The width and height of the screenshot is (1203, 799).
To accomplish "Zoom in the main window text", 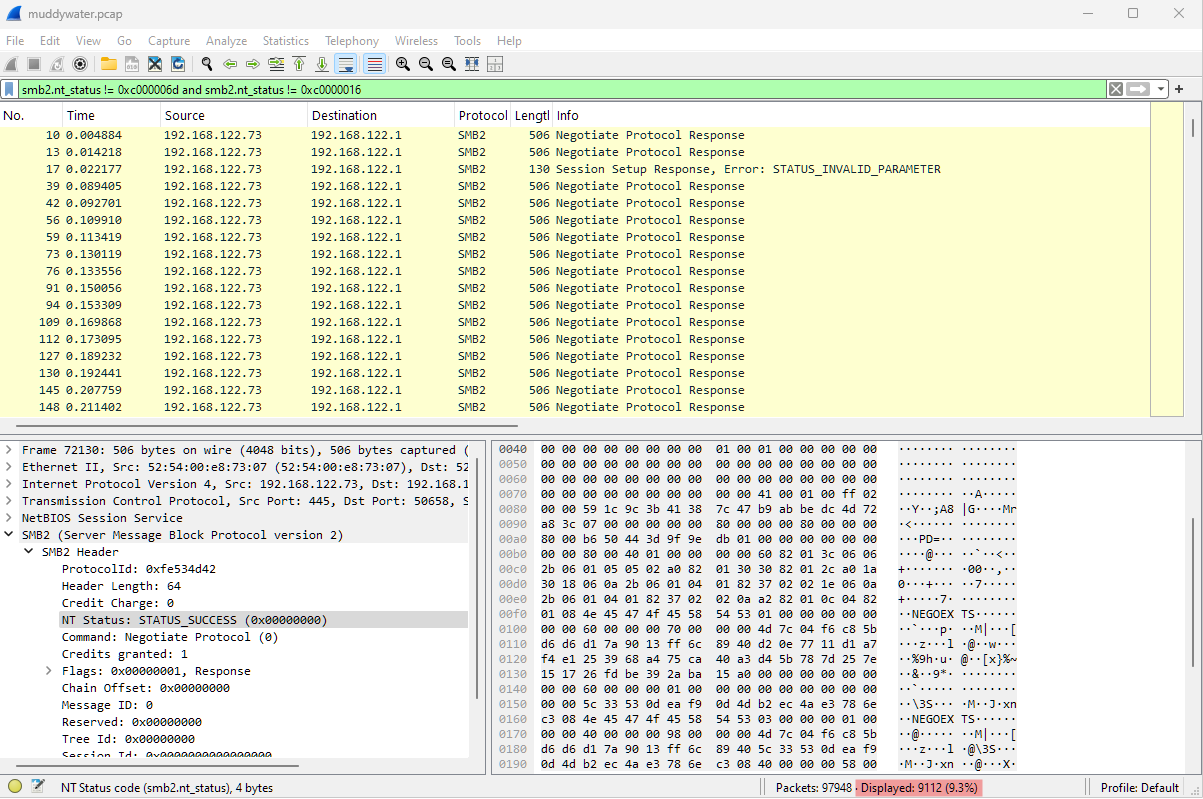I will click(403, 64).
